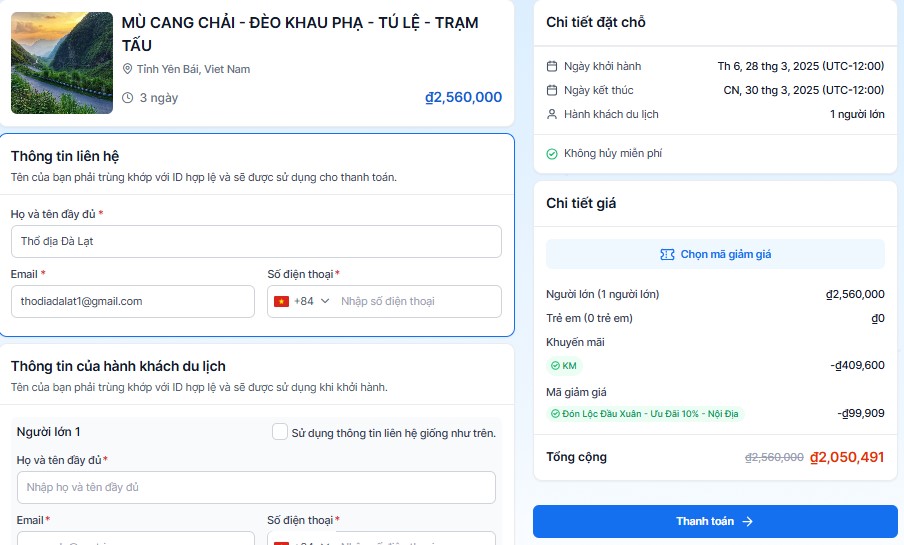Open the +84 country code dropdown

pyautogui.click(x=310, y=301)
